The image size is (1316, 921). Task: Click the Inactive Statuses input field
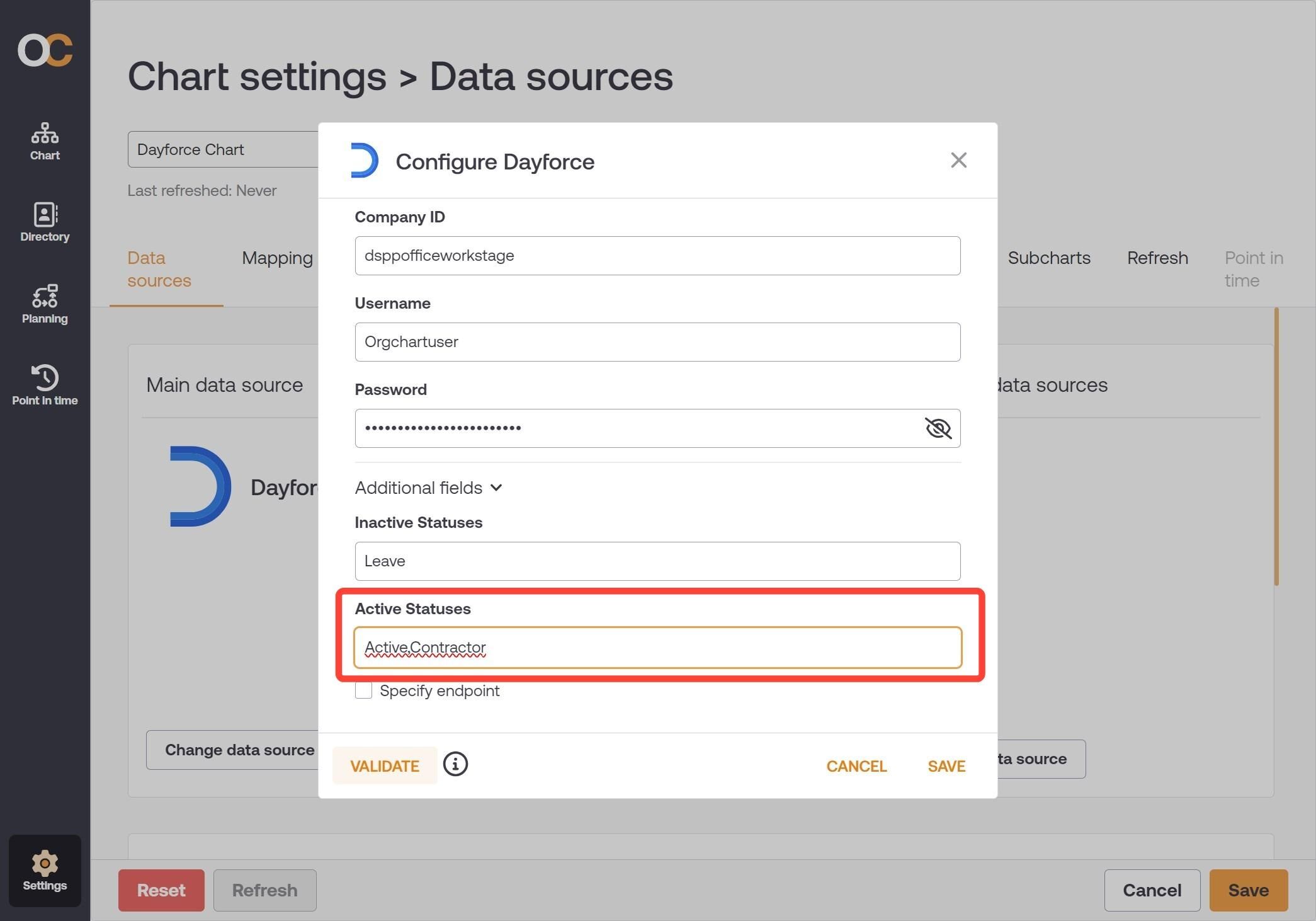[657, 561]
